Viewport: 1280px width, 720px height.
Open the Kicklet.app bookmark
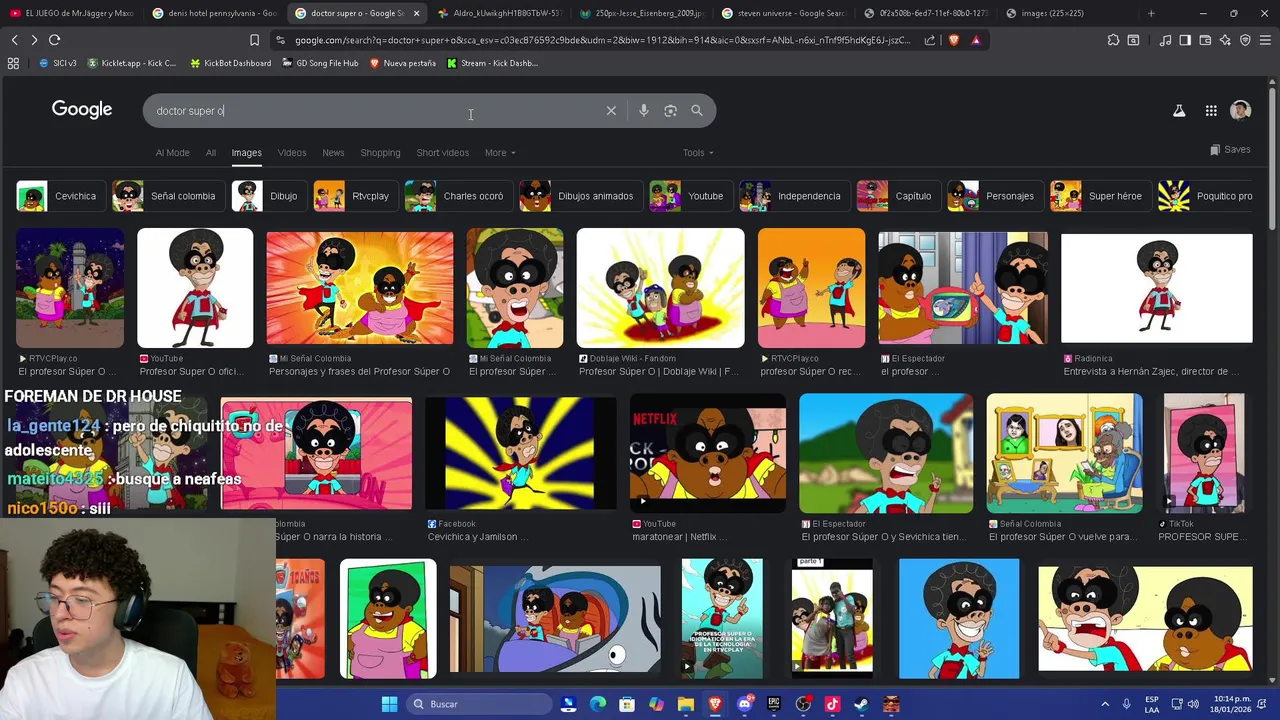point(132,63)
